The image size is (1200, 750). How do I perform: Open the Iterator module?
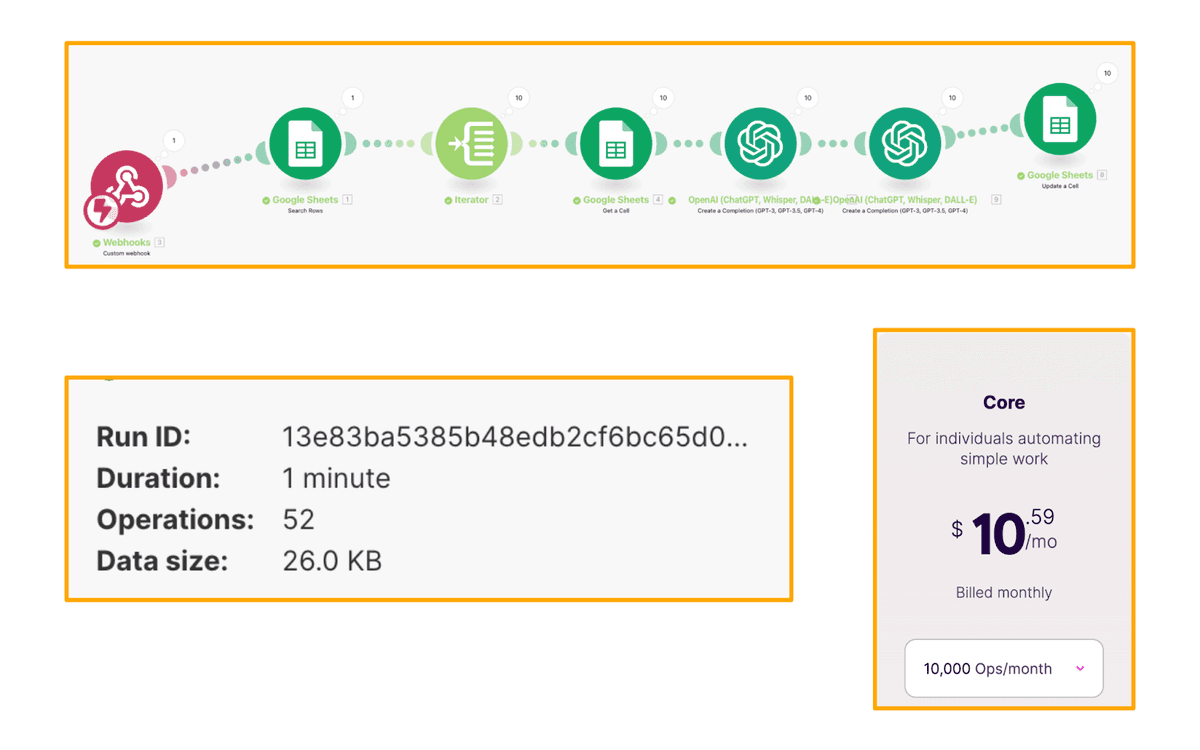pyautogui.click(x=471, y=144)
